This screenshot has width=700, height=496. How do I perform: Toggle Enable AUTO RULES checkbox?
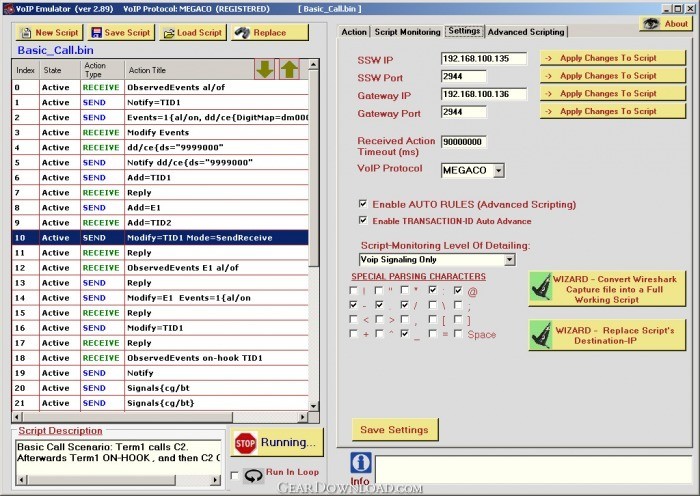tap(363, 204)
